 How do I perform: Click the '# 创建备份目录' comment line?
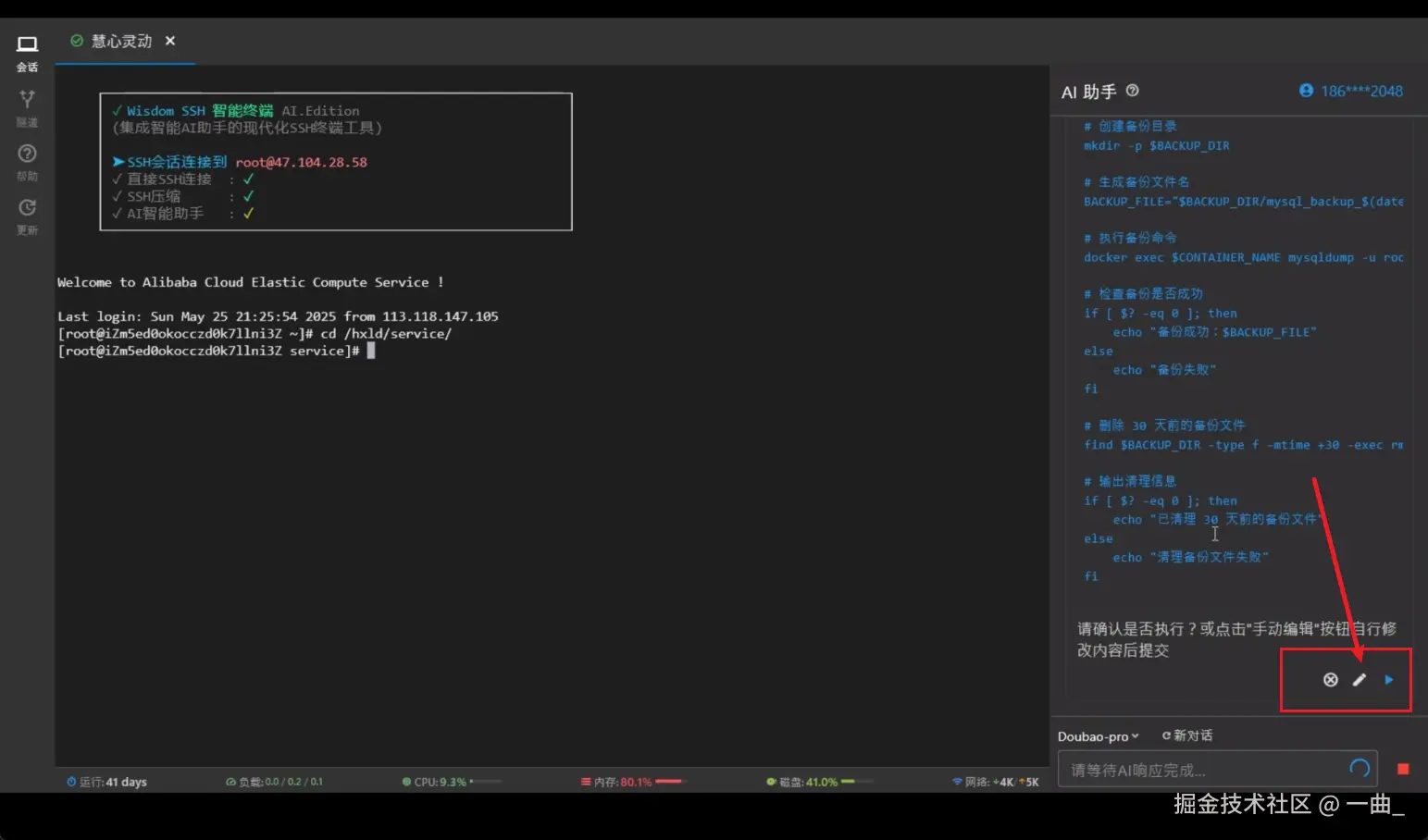tap(1130, 126)
